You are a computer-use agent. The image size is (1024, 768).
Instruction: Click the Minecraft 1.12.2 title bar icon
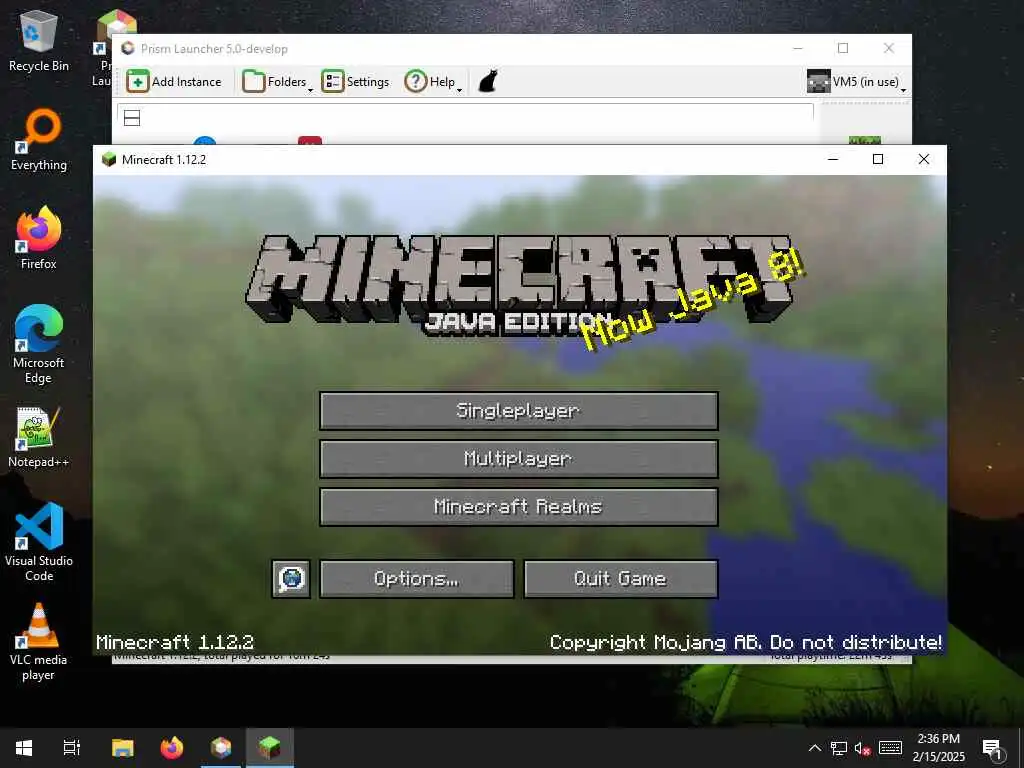point(109,159)
